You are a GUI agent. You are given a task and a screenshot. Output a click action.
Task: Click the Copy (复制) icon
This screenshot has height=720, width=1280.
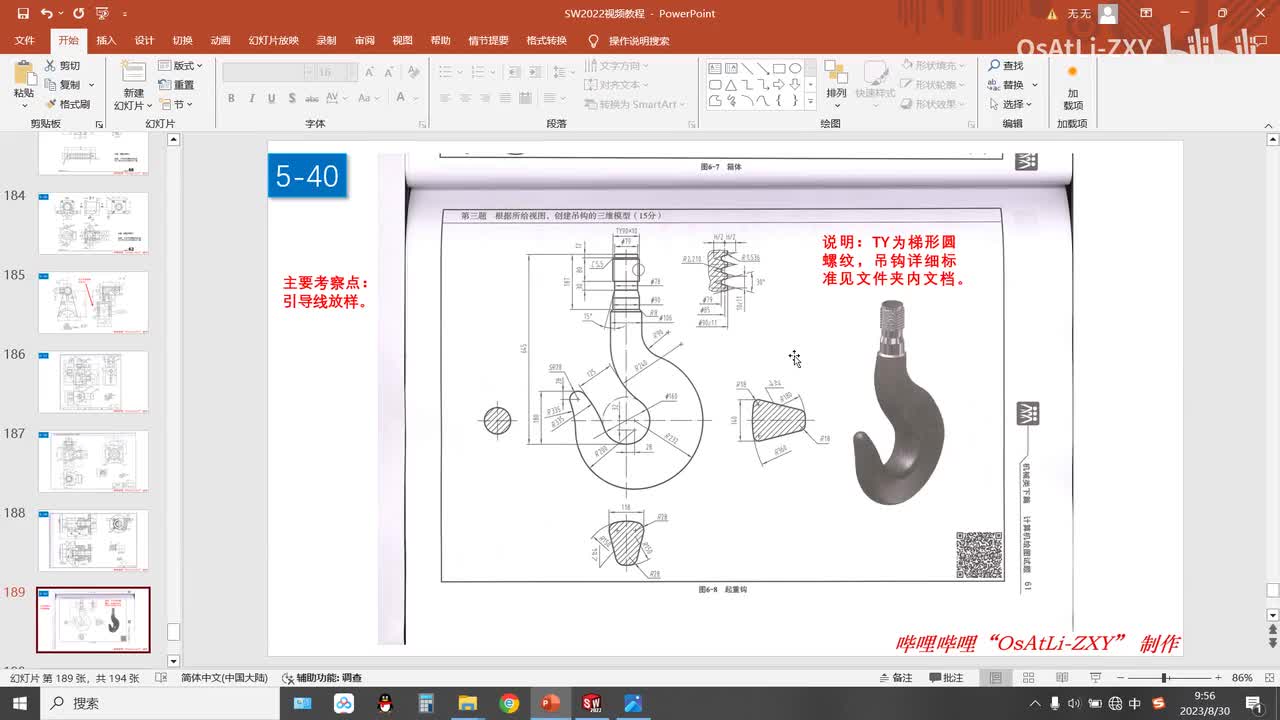pos(50,85)
